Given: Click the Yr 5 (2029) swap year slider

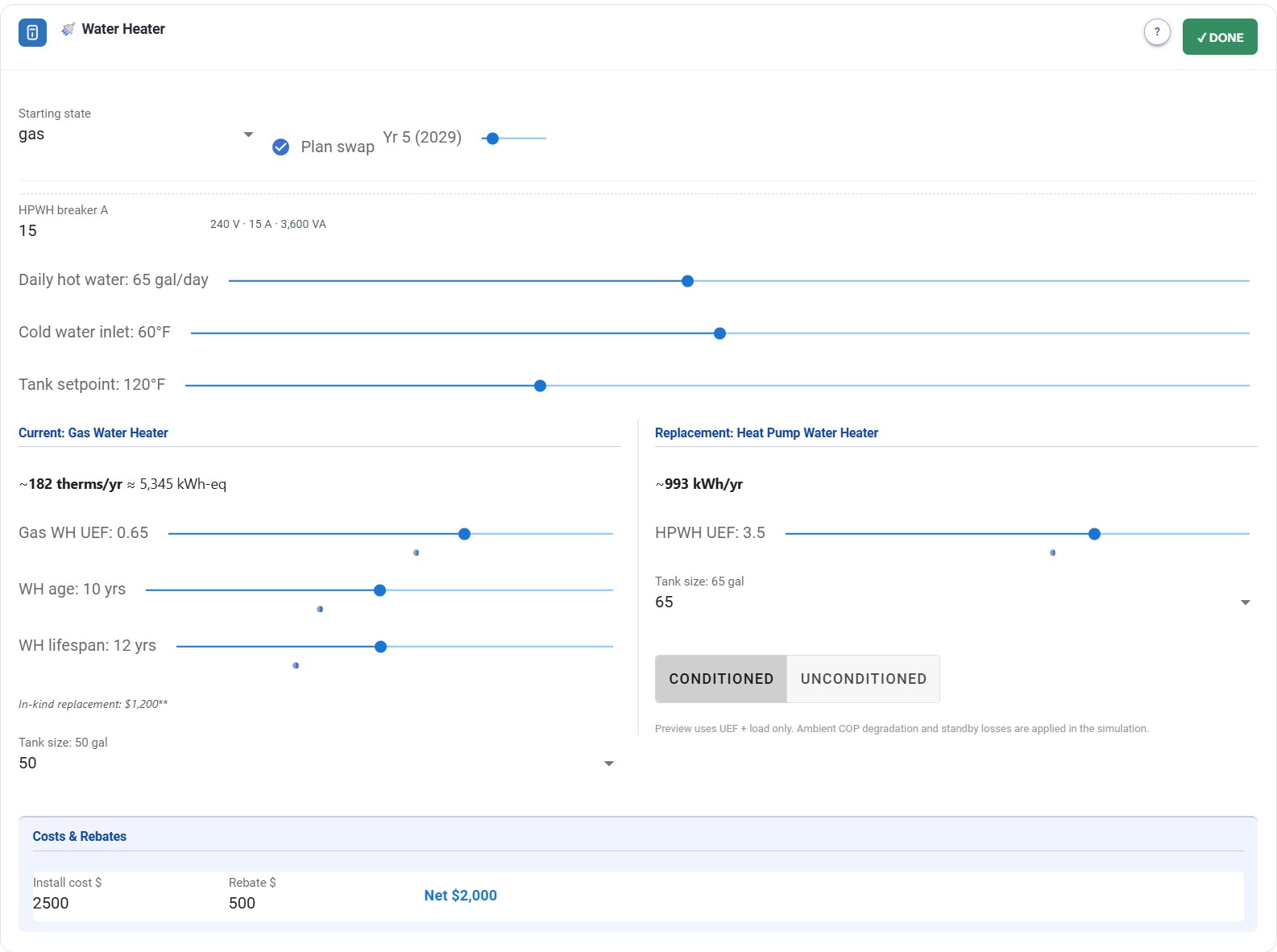Looking at the screenshot, I should 513,139.
